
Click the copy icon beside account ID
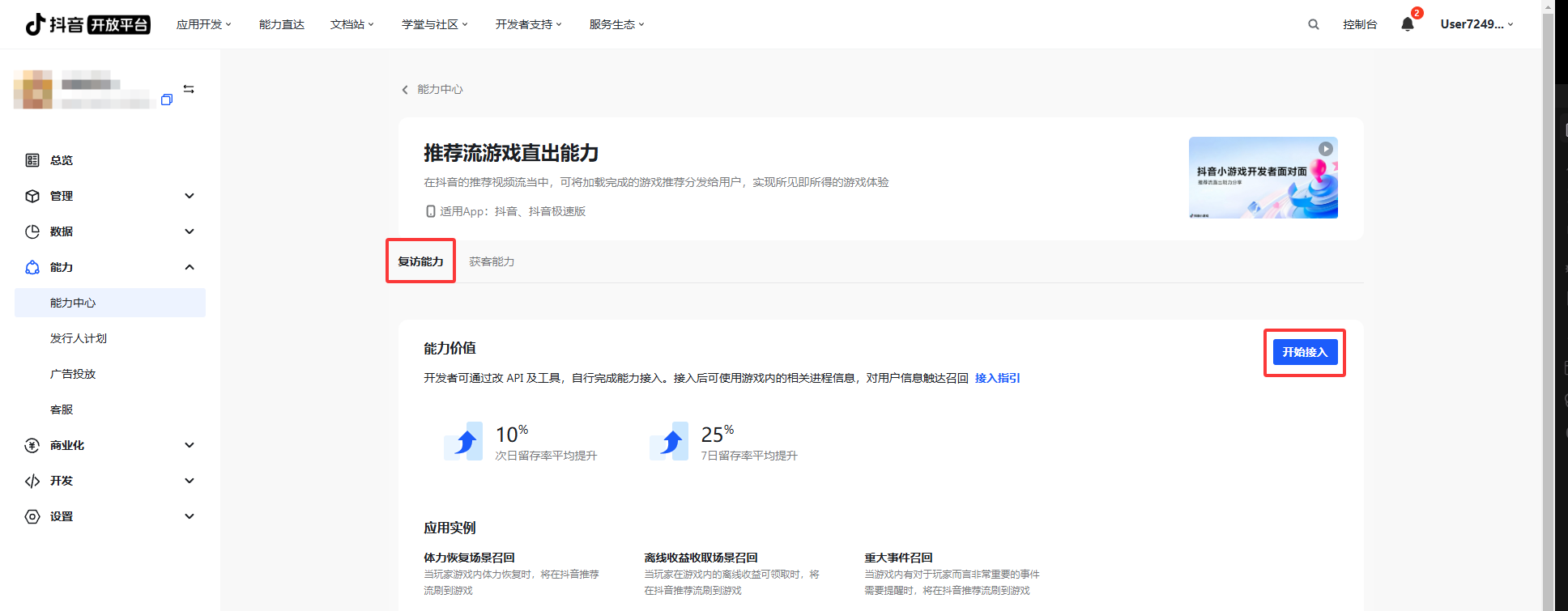coord(167,100)
